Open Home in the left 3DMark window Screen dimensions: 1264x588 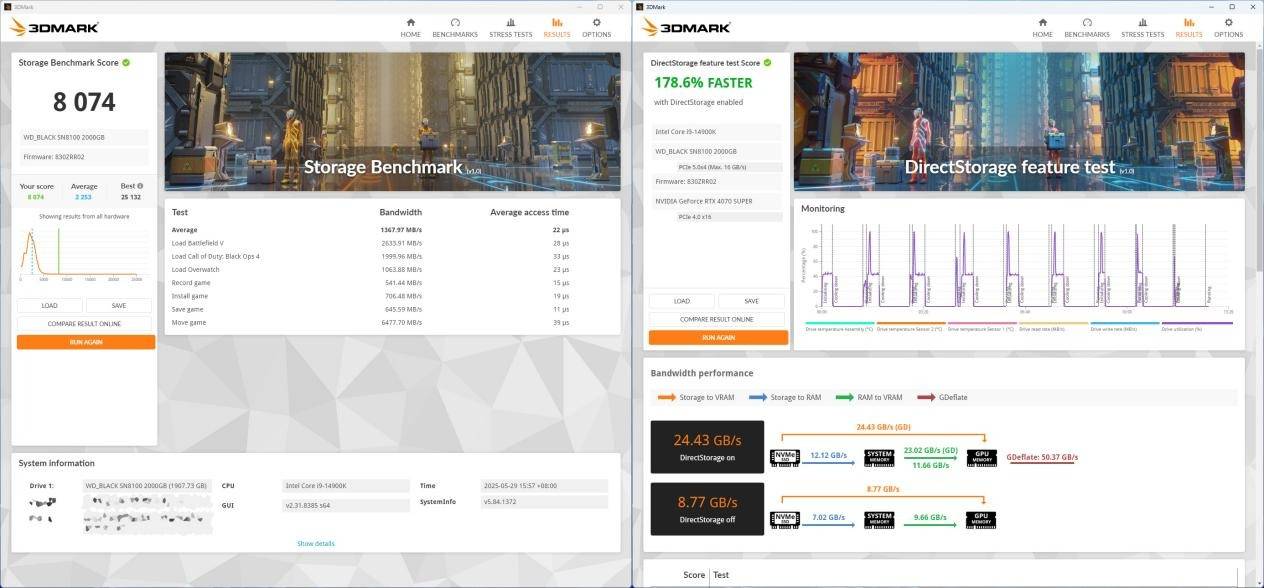point(410,27)
